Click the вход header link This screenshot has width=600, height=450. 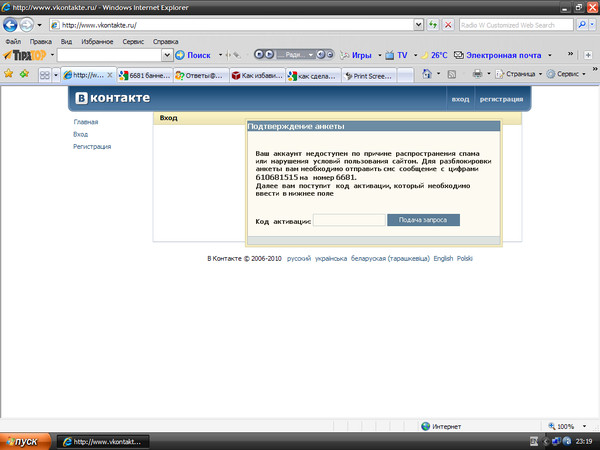coord(460,99)
